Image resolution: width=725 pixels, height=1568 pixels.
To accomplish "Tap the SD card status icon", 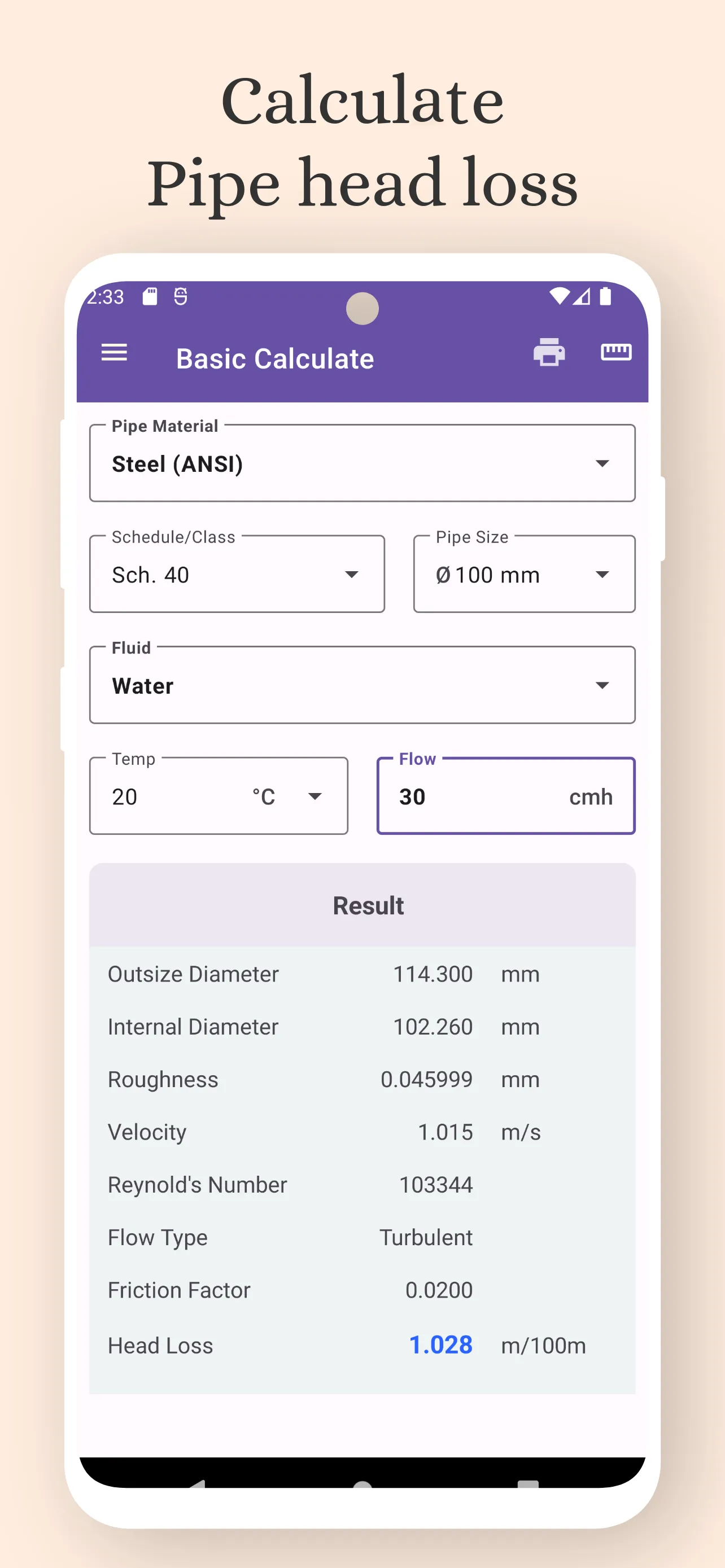I will [150, 296].
